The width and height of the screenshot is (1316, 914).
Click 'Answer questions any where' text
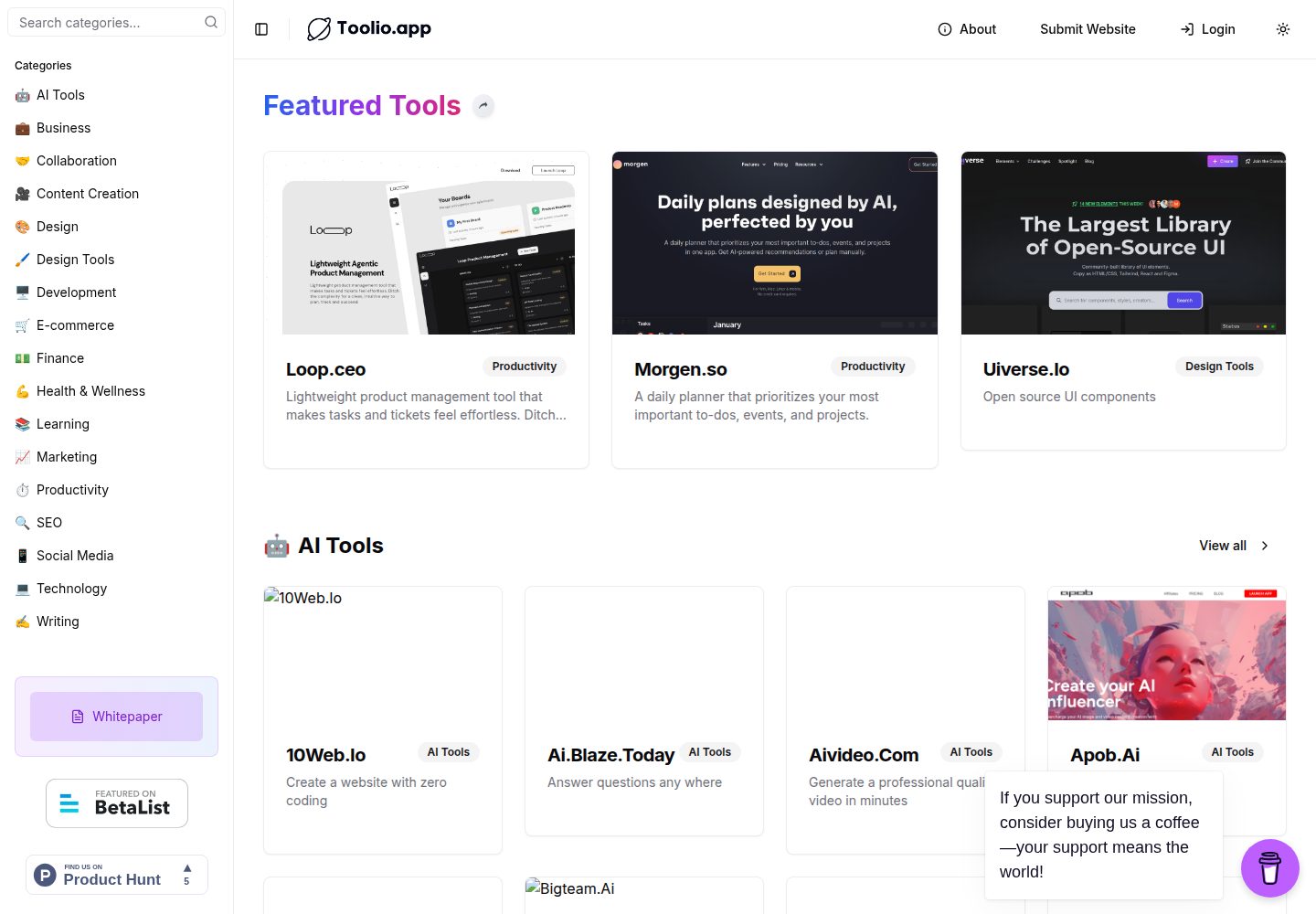tap(634, 782)
